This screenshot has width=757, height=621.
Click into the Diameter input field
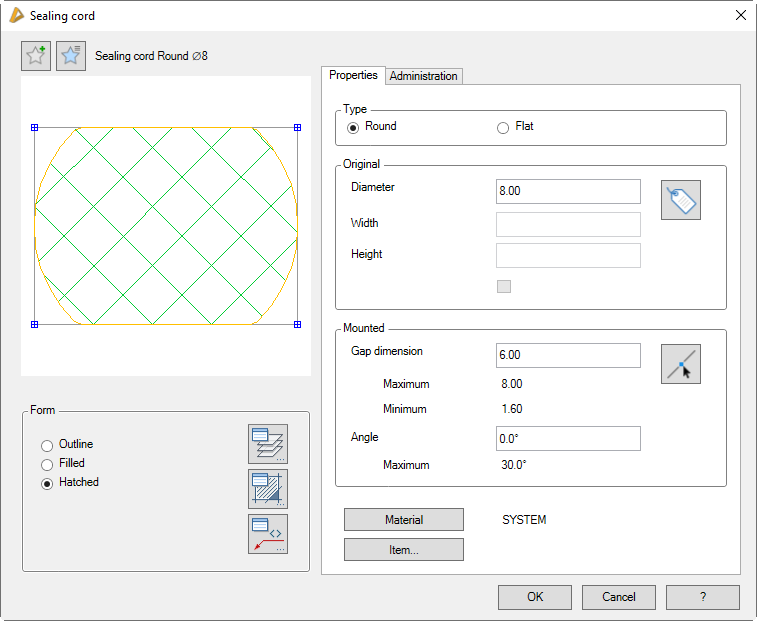(568, 192)
